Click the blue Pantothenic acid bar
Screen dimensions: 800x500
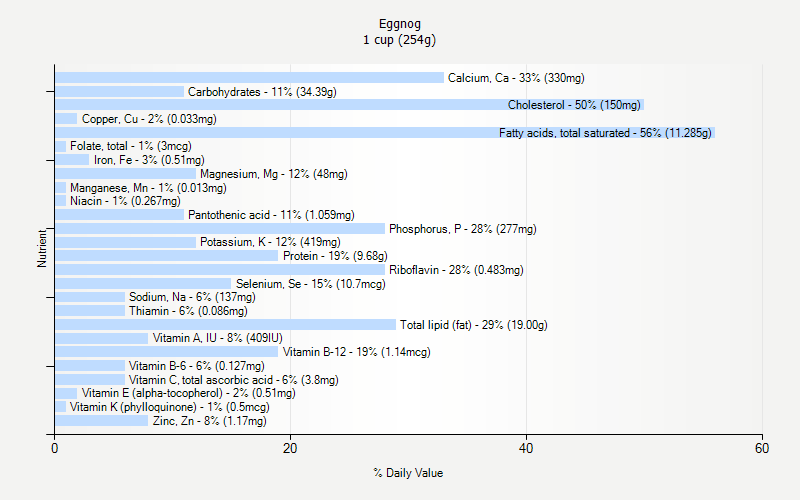pyautogui.click(x=119, y=215)
